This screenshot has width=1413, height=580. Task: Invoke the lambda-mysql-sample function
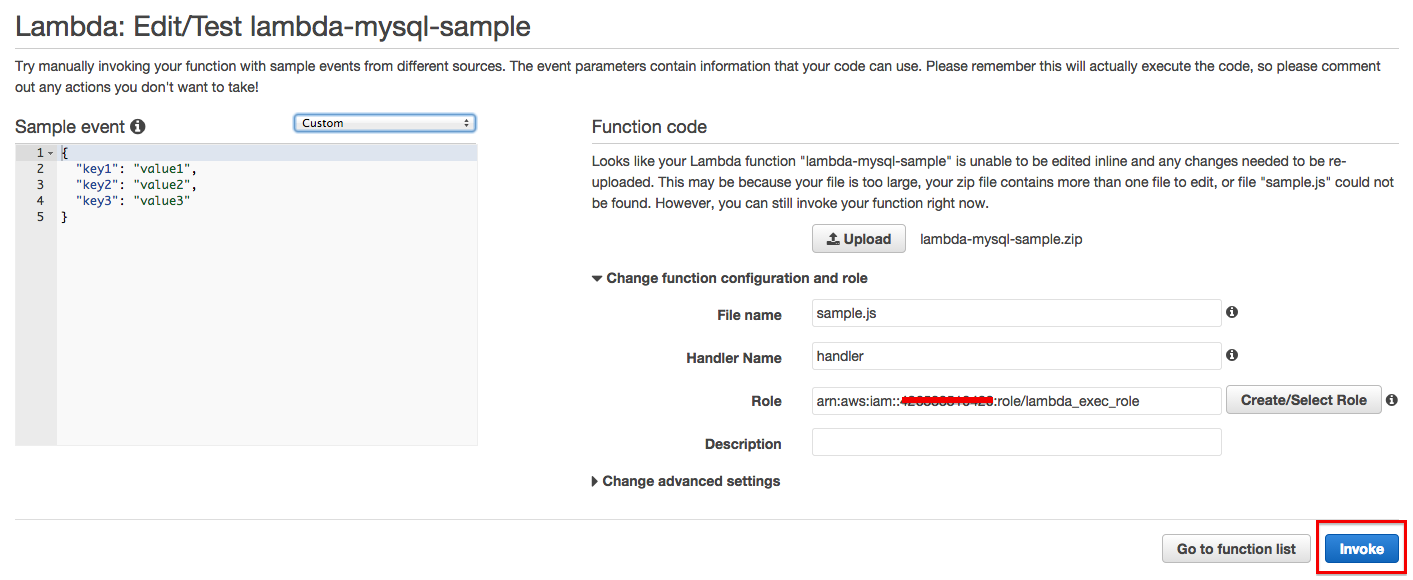click(x=1361, y=548)
